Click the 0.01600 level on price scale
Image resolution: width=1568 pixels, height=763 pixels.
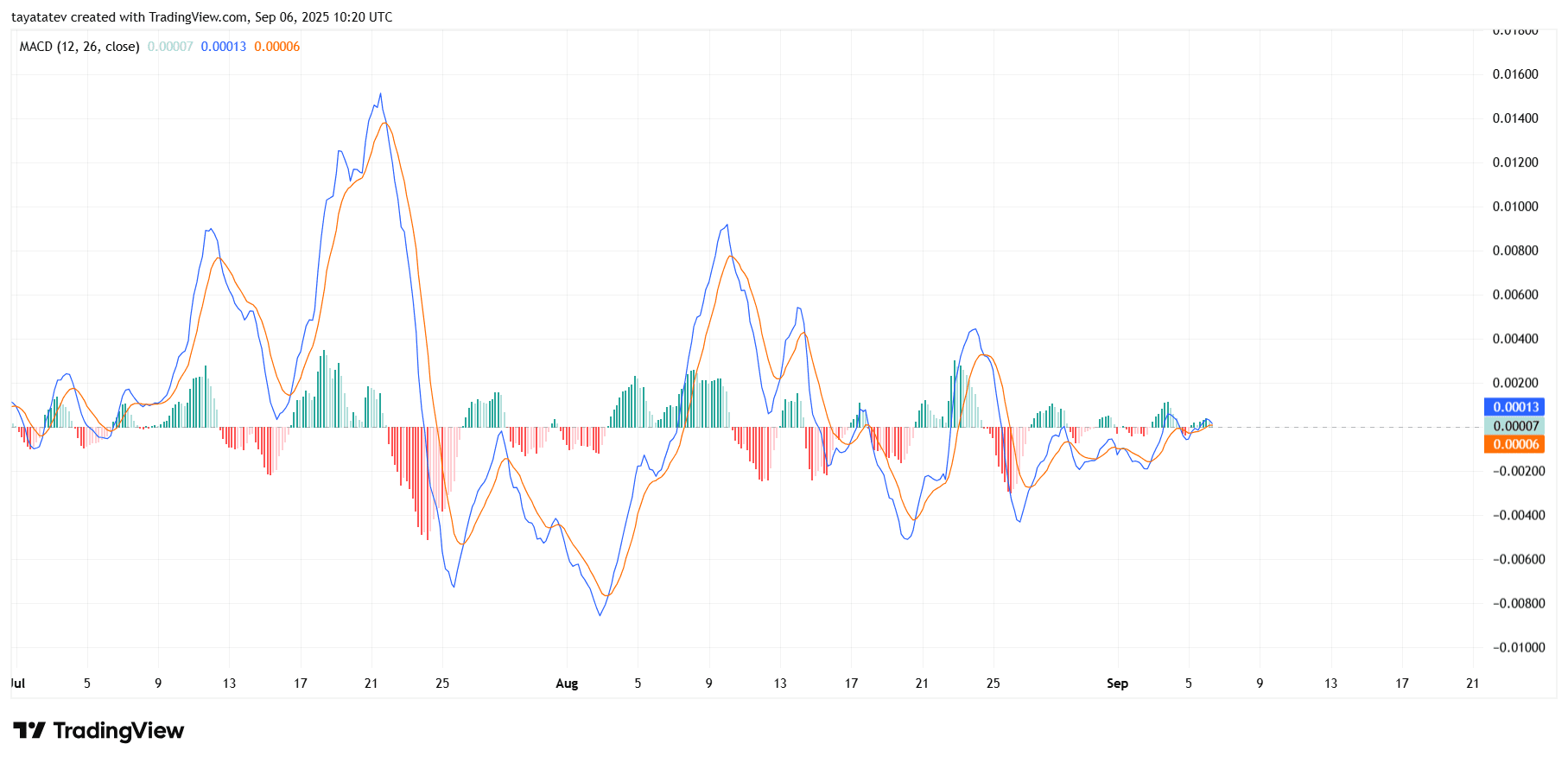tap(1514, 74)
